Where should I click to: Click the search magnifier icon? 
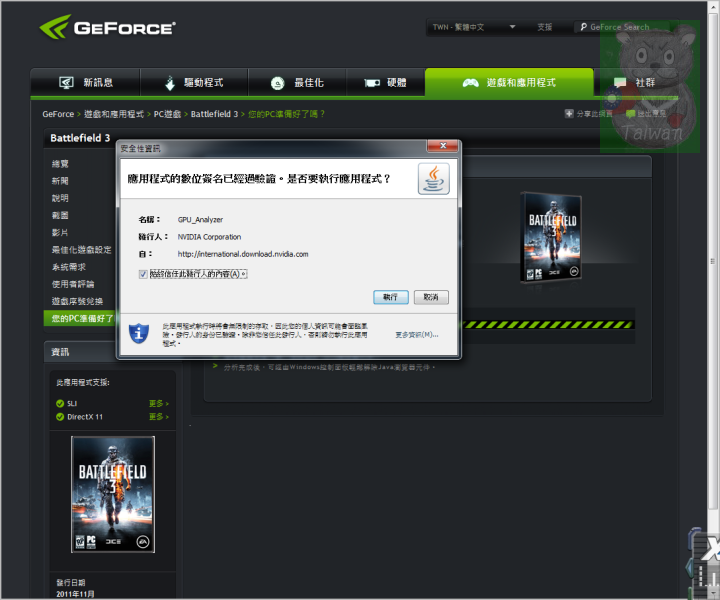[x=583, y=27]
